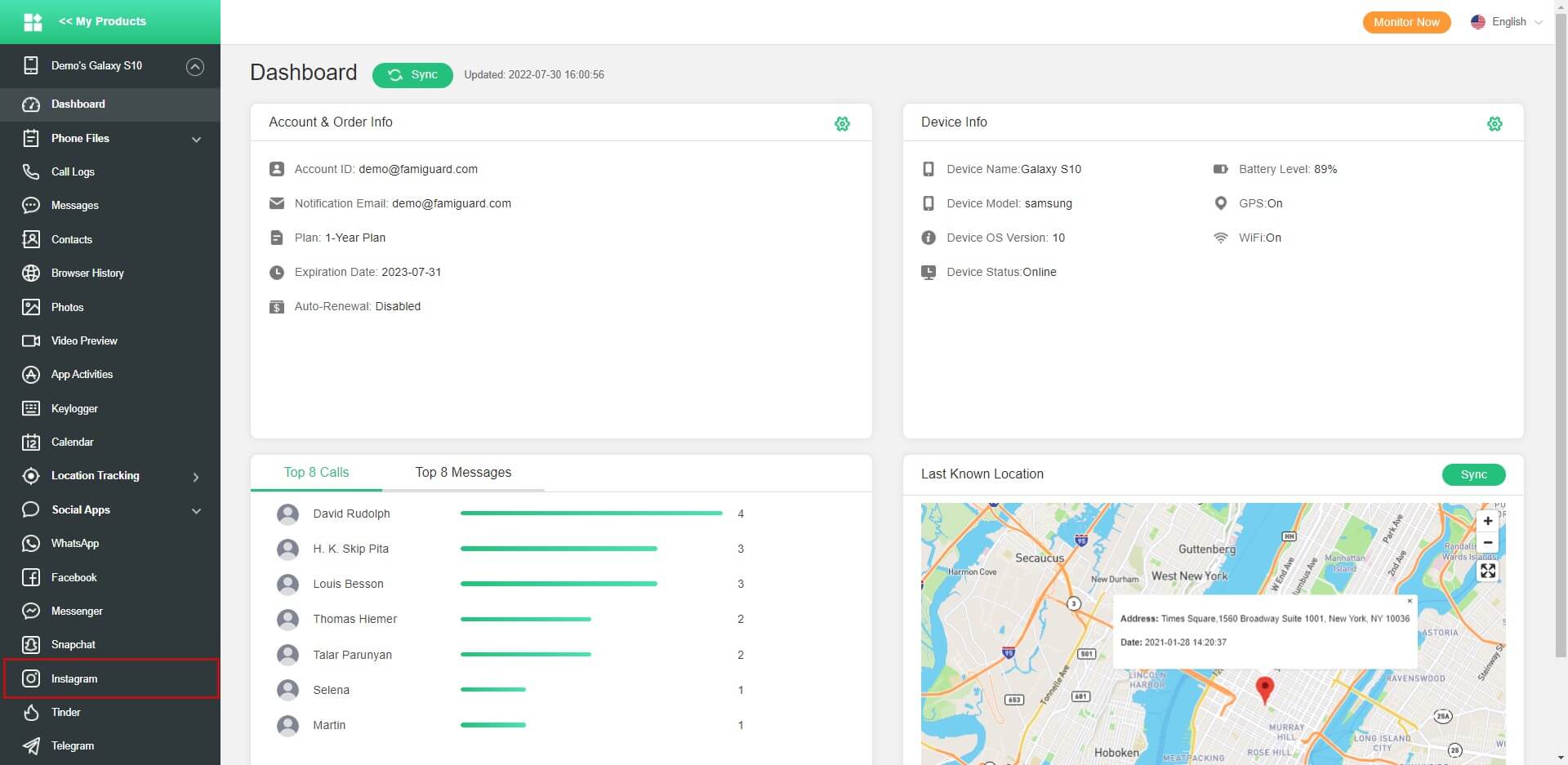1568x765 pixels.
Task: Zoom out on the map with the minus icon
Action: pos(1488,542)
